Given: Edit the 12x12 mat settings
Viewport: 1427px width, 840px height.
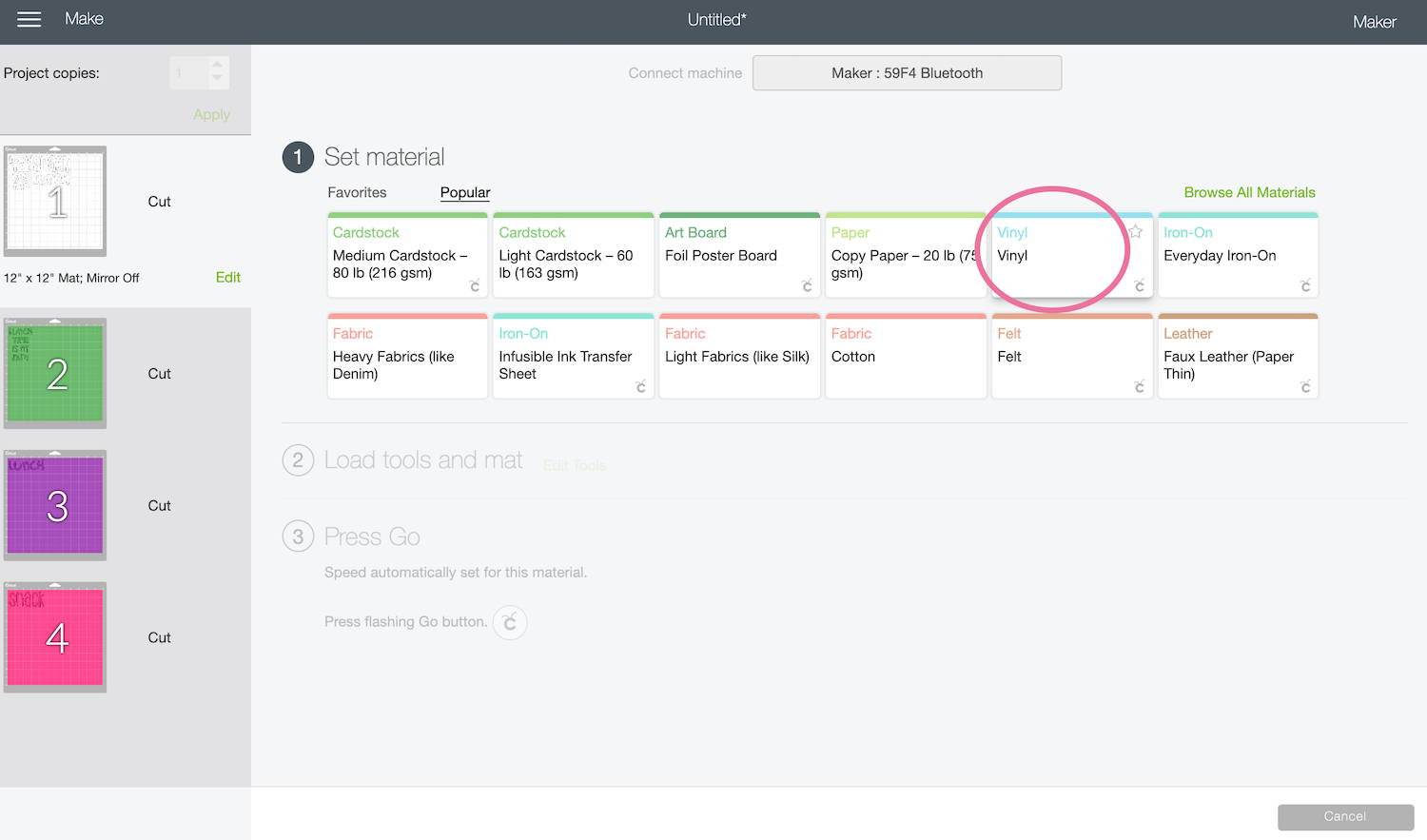Looking at the screenshot, I should point(228,277).
